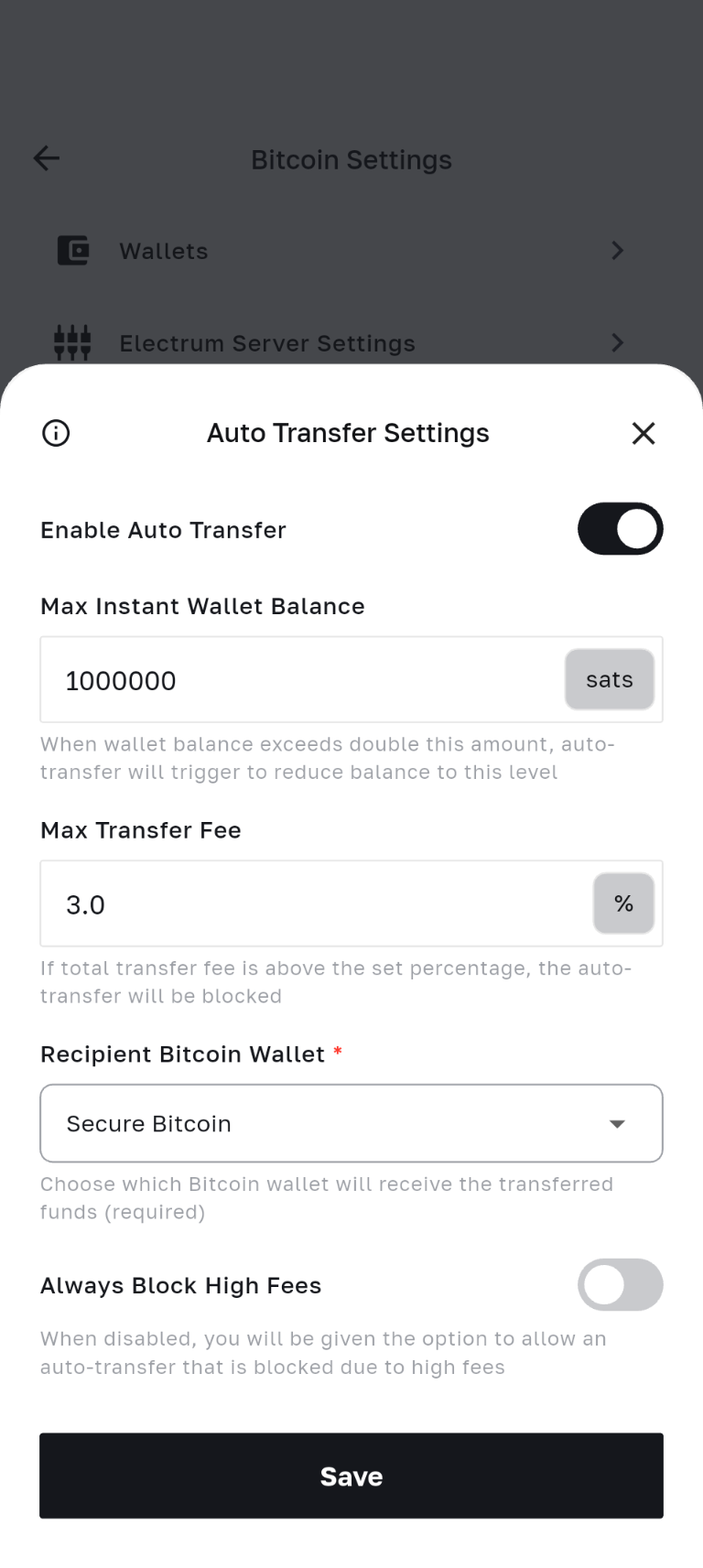Screen dimensions: 703x1568
Task: Open Wallets via its right chevron
Action: point(618,250)
